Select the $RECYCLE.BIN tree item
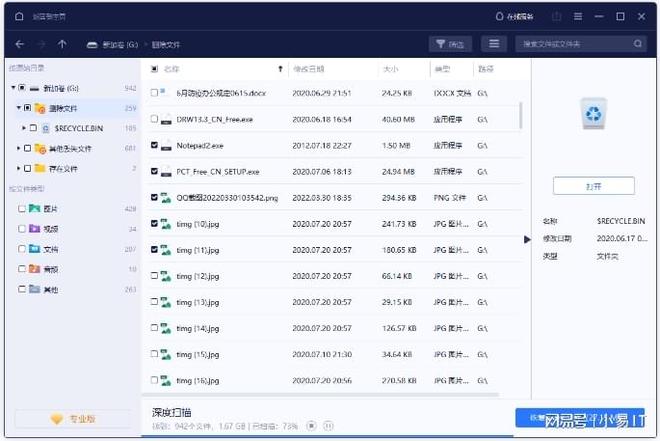660x441 pixels. (x=79, y=128)
